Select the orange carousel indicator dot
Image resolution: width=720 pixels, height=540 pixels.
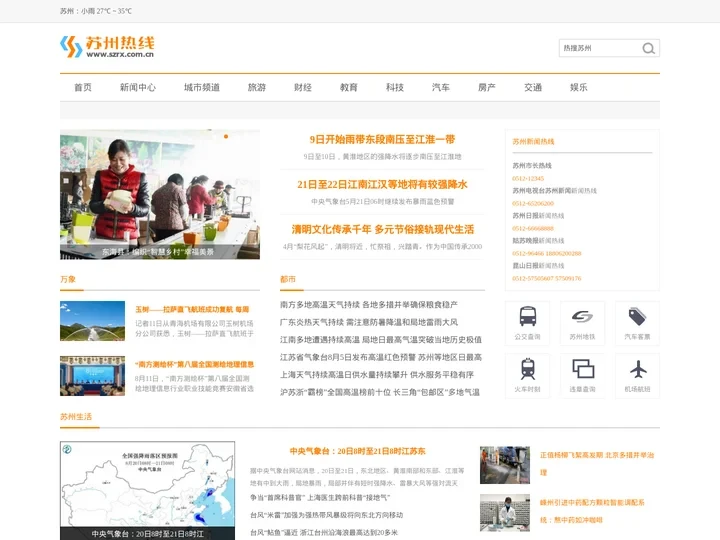[226, 136]
